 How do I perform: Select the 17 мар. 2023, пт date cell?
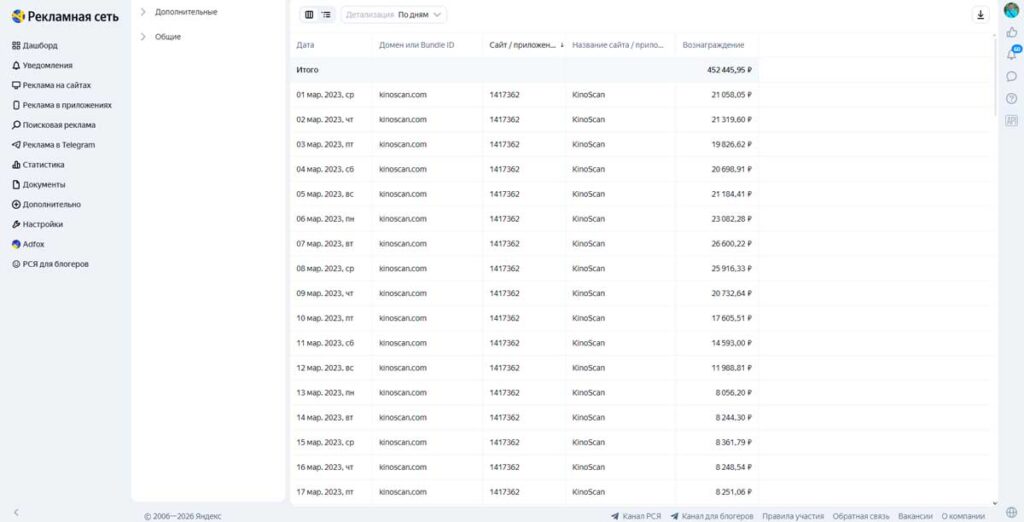[x=325, y=492]
